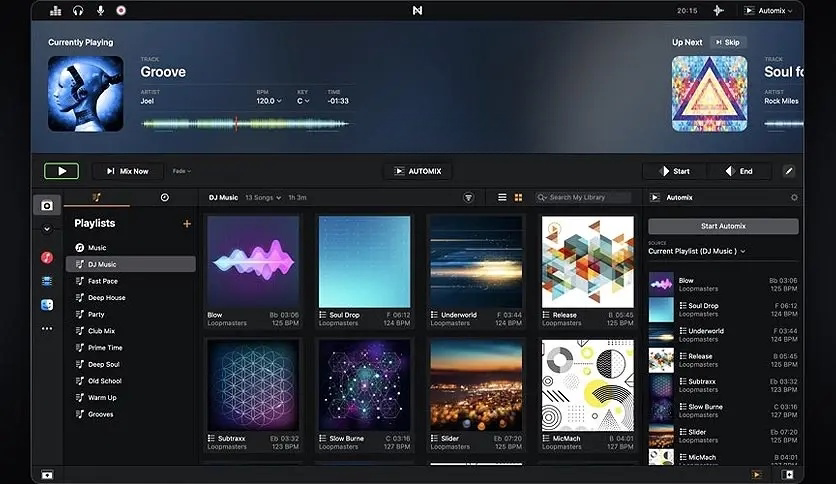Open the Club Mix playlist
The image size is (836, 484).
tap(131, 331)
